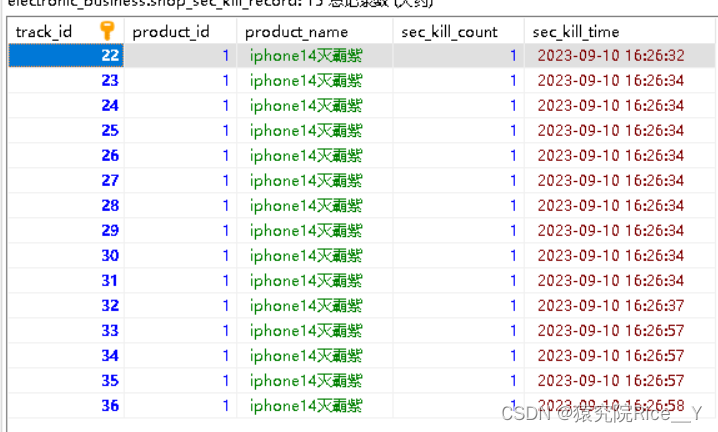Click product_name cell in row 24

coord(315,105)
